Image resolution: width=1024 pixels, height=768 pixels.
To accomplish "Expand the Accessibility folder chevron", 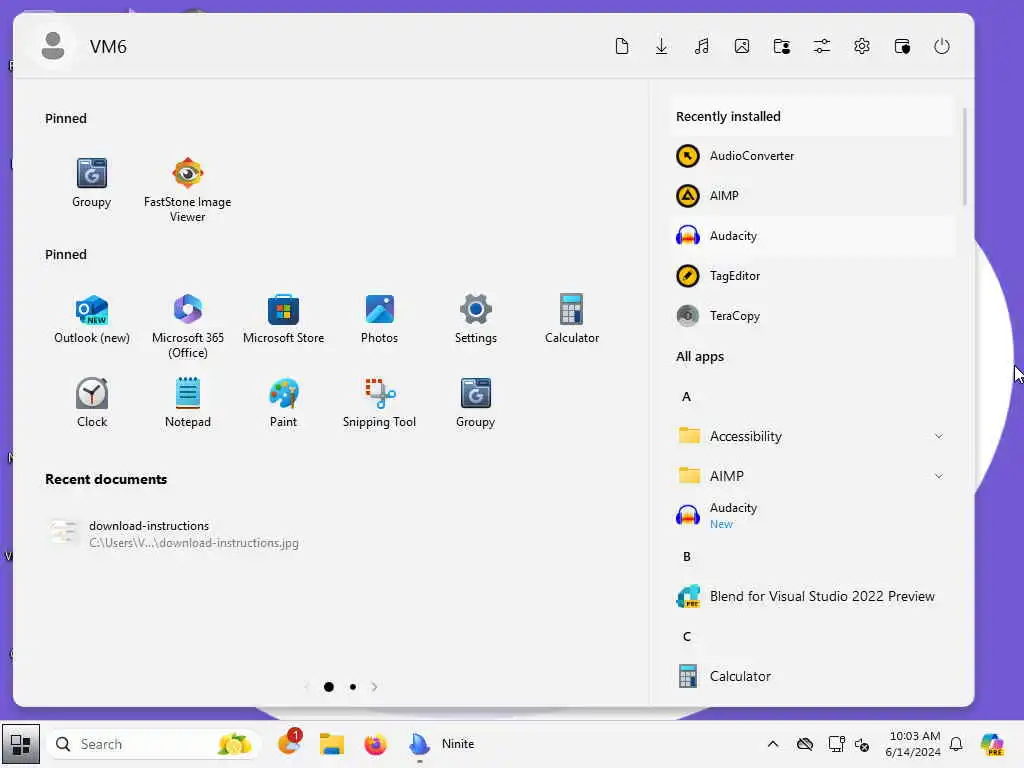I will pyautogui.click(x=938, y=436).
